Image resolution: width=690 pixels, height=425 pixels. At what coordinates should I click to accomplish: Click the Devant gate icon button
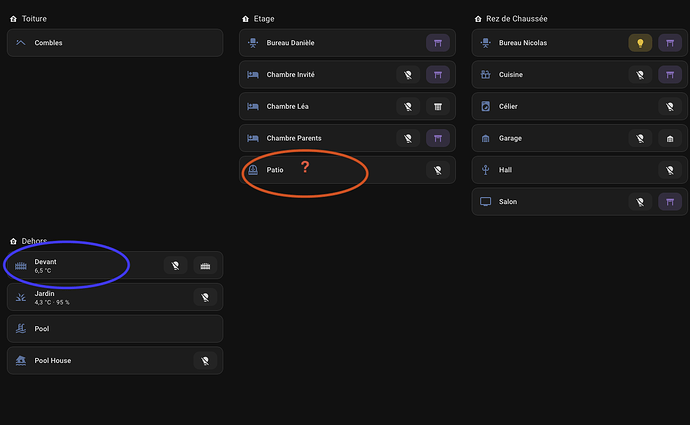pyautogui.click(x=205, y=266)
